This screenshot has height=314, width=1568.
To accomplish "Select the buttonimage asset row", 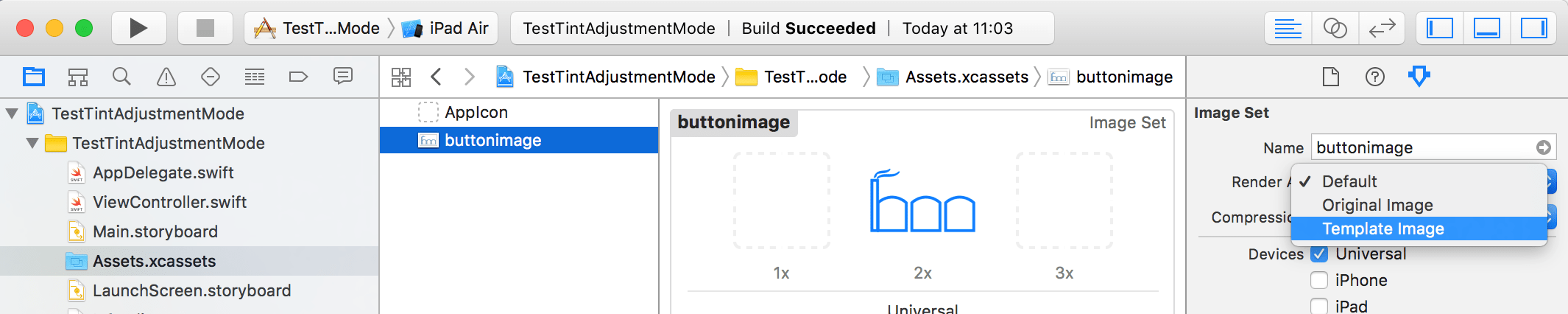I will 519,140.
